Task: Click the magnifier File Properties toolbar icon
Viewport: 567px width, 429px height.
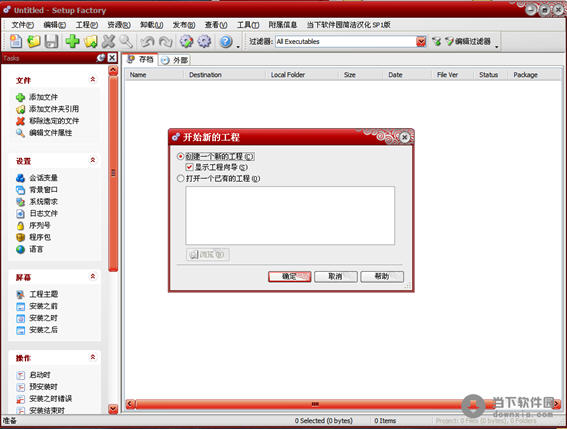Action: tap(126, 41)
